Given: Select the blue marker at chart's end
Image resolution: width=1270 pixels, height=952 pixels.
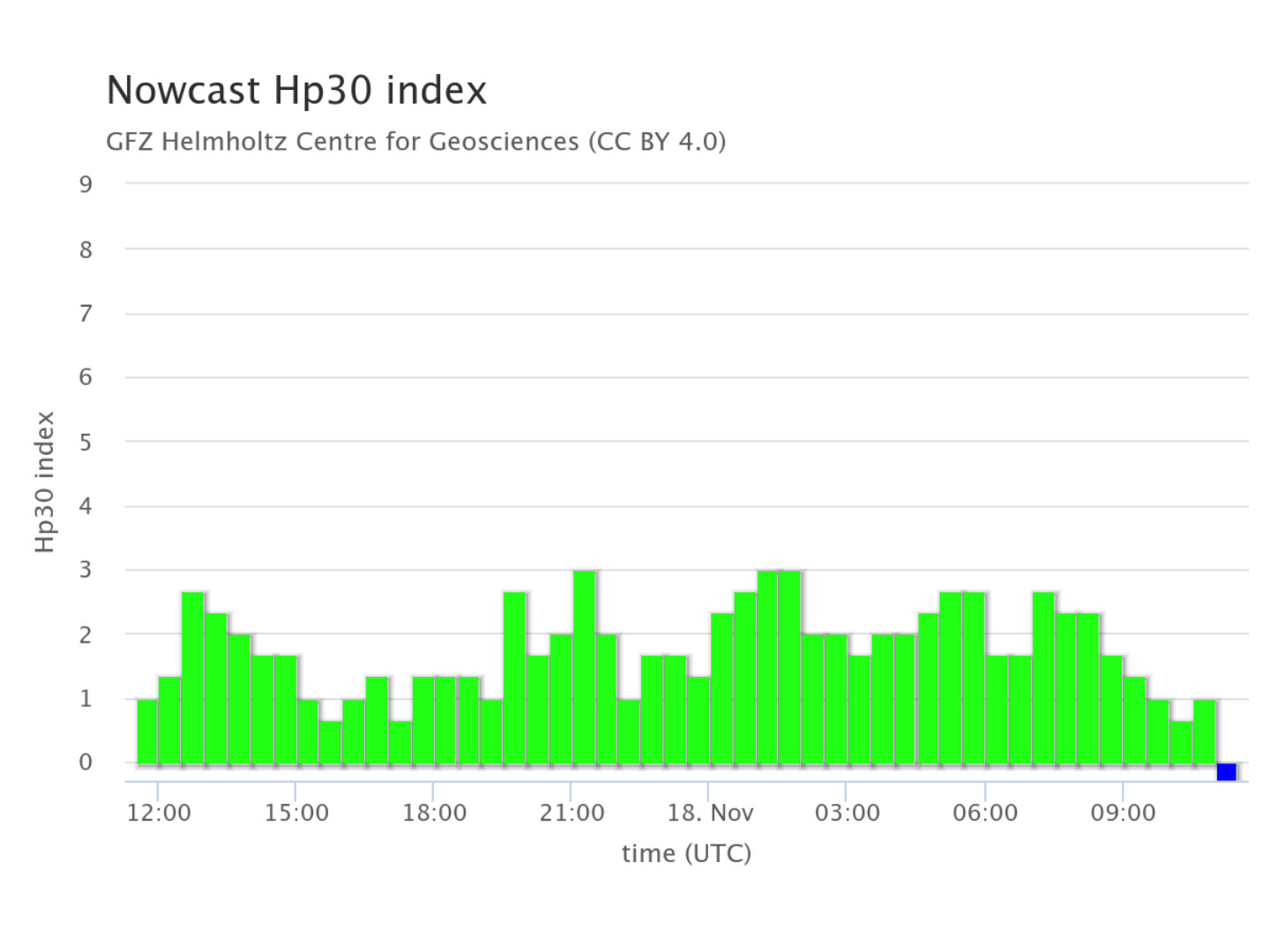Looking at the screenshot, I should 1226,772.
